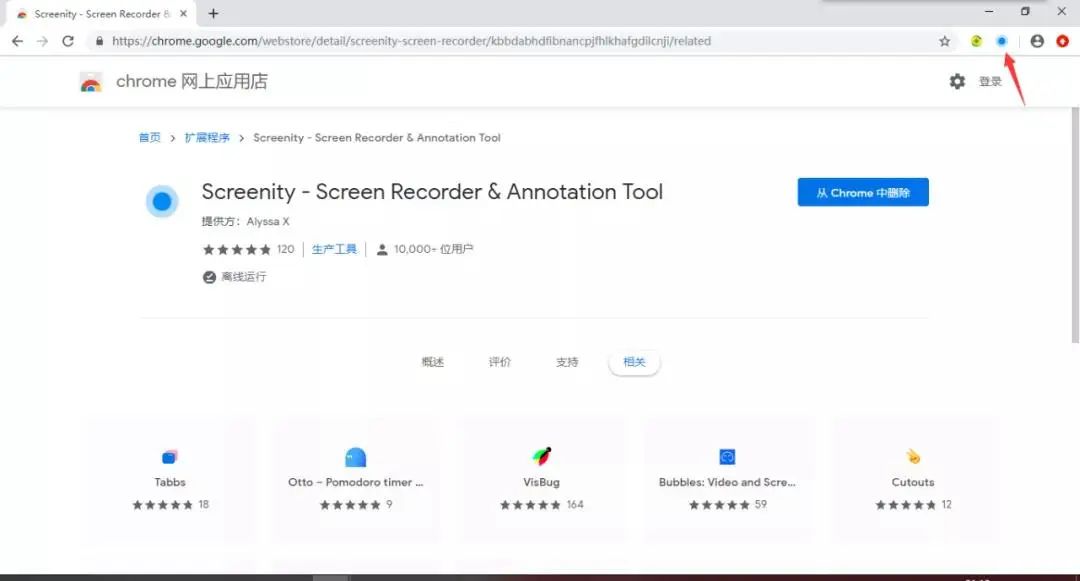The image size is (1080, 581).
Task: Click the Bubbles: Video and Scre... title
Action: 727,482
